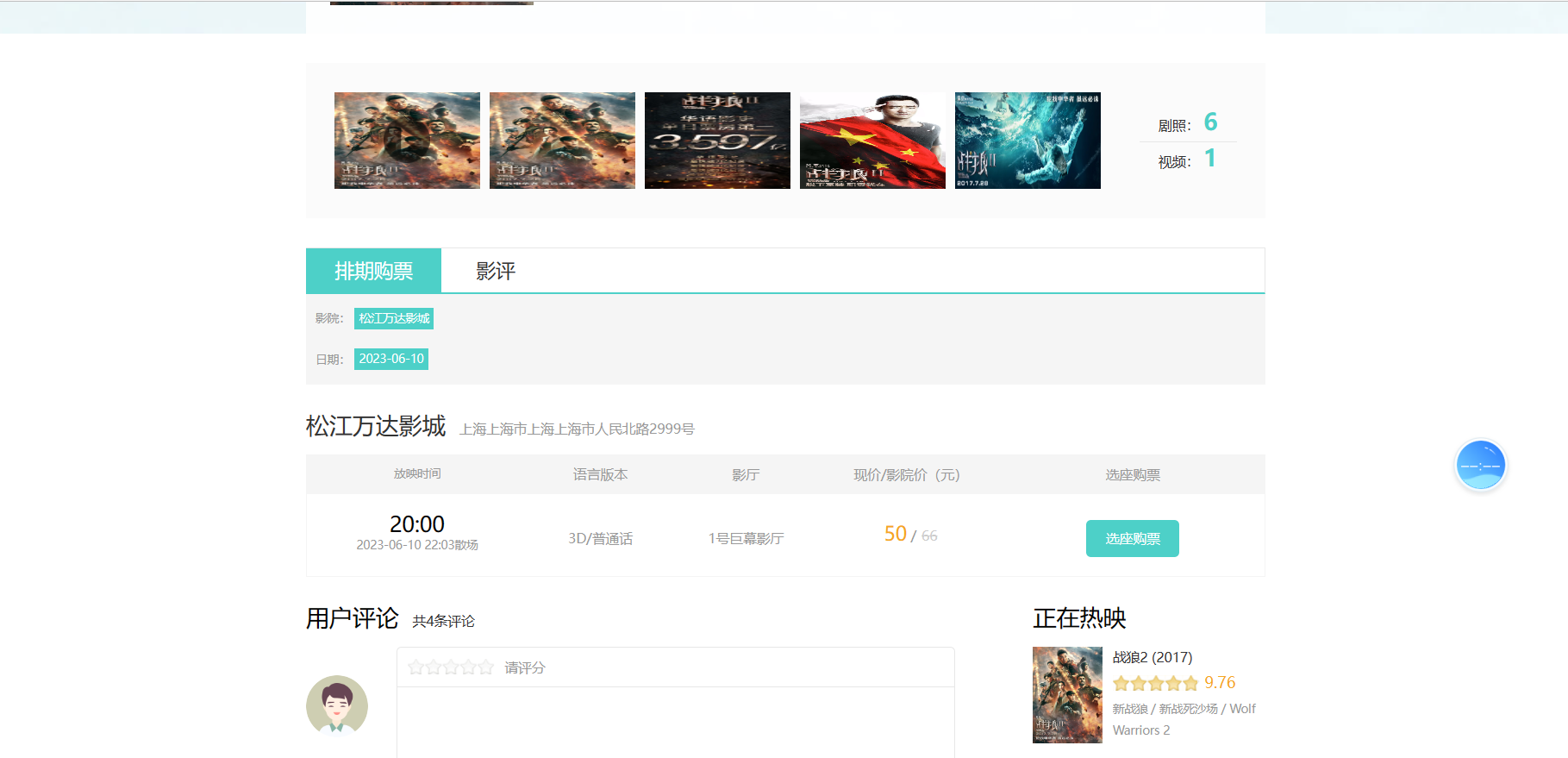Open the 3.597 box office poster thumbnail
Viewport: 1568px width, 758px height.
click(x=717, y=141)
